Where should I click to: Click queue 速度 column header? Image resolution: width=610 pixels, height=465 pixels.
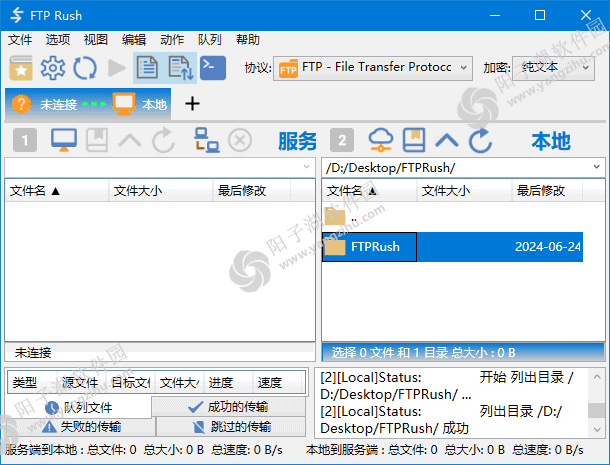[x=279, y=383]
